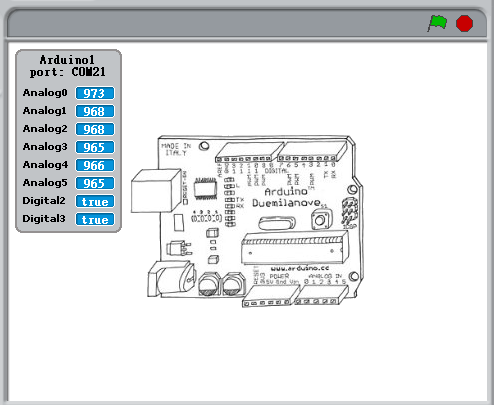Click the reset button on the board drawing
Viewport: 494px width, 405px height.
321,219
